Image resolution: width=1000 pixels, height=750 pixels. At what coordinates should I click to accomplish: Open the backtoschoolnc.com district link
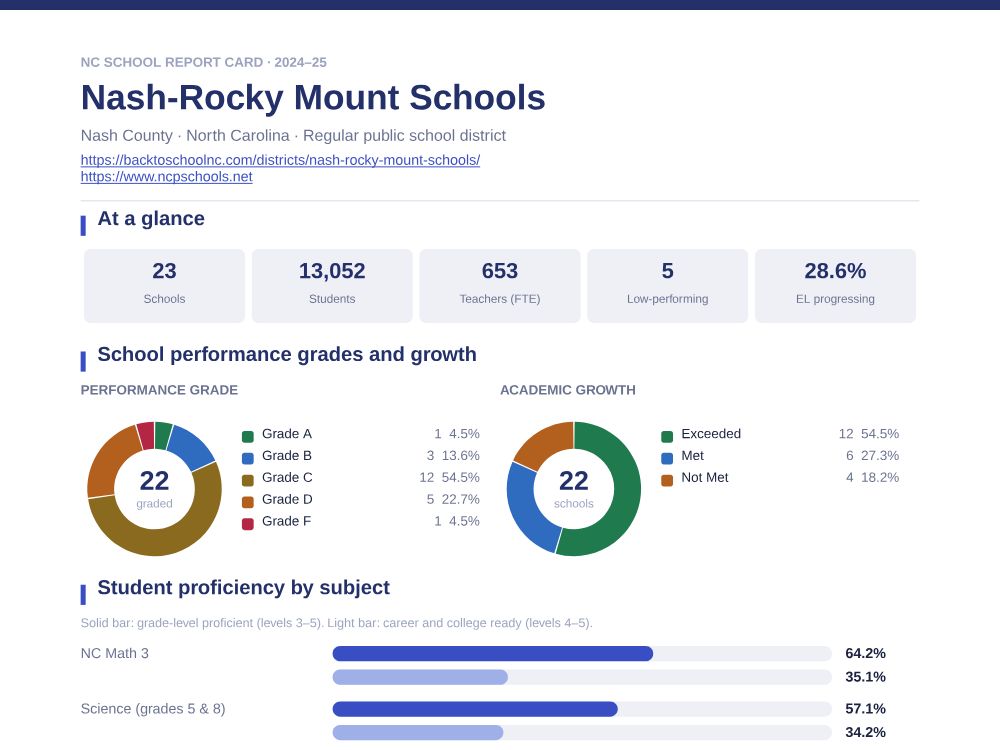click(280, 160)
